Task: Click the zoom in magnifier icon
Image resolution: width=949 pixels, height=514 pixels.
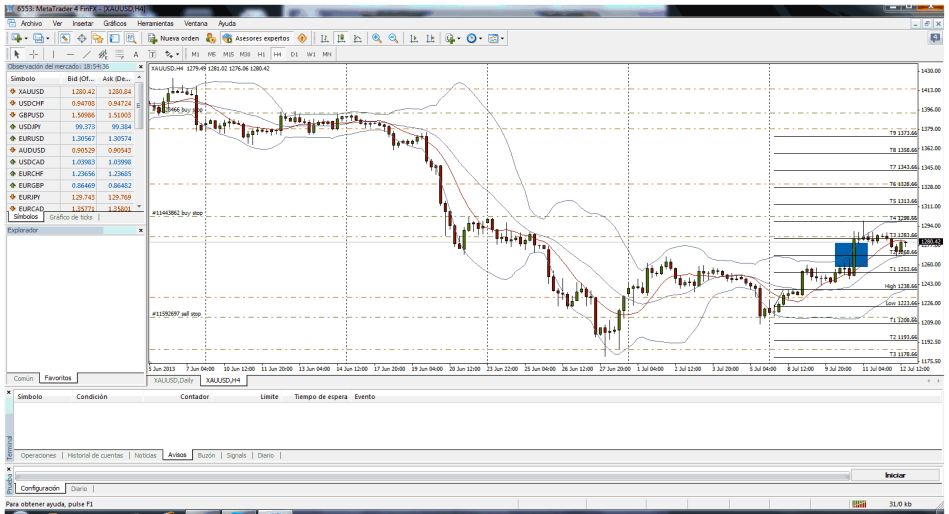Action: tap(377, 38)
